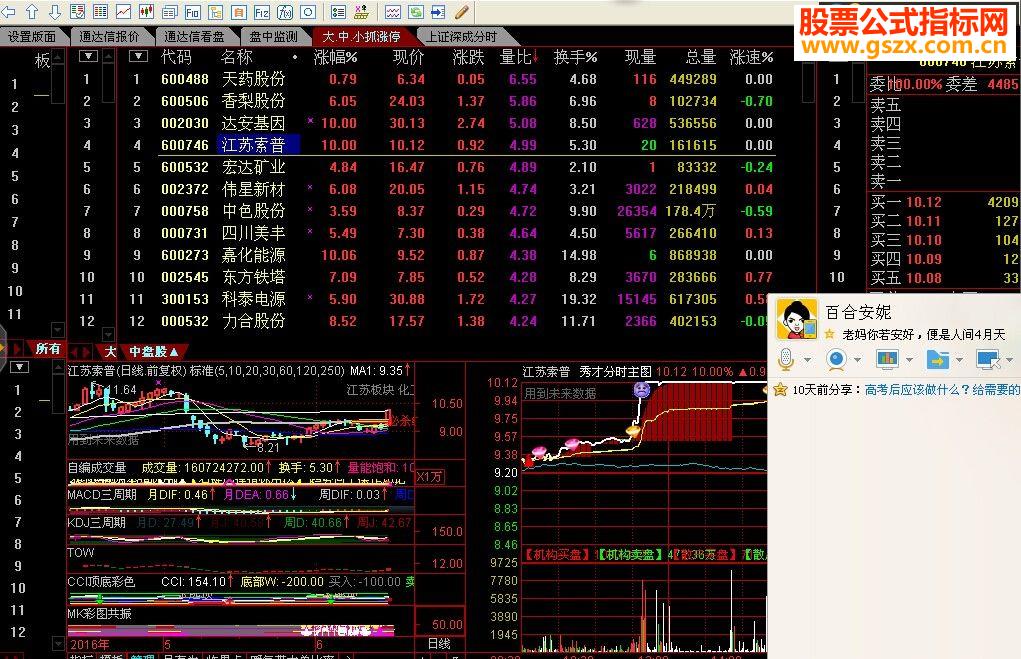Image resolution: width=1021 pixels, height=659 pixels.
Task: Open the dropdown arrow left of 代码 header
Action: tap(138, 56)
